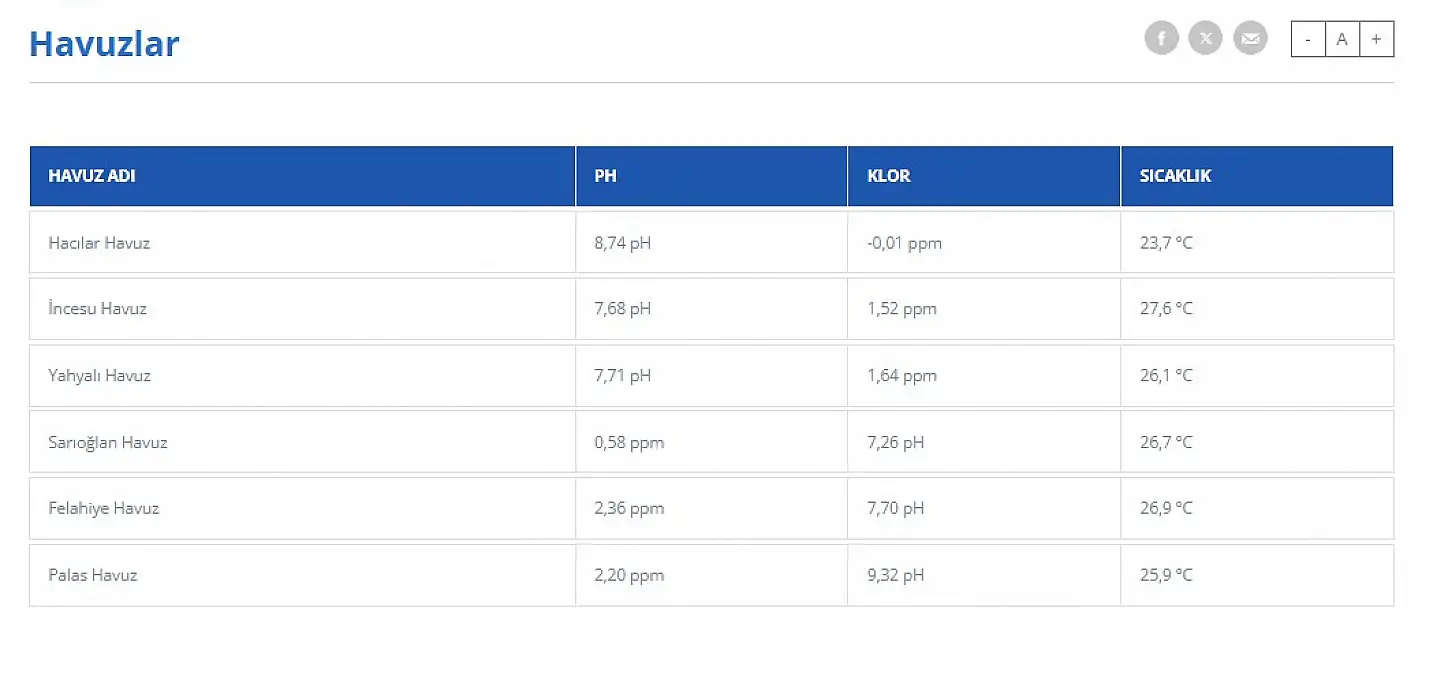
Task: Click the email envelope share icon
Action: pyautogui.click(x=1250, y=39)
